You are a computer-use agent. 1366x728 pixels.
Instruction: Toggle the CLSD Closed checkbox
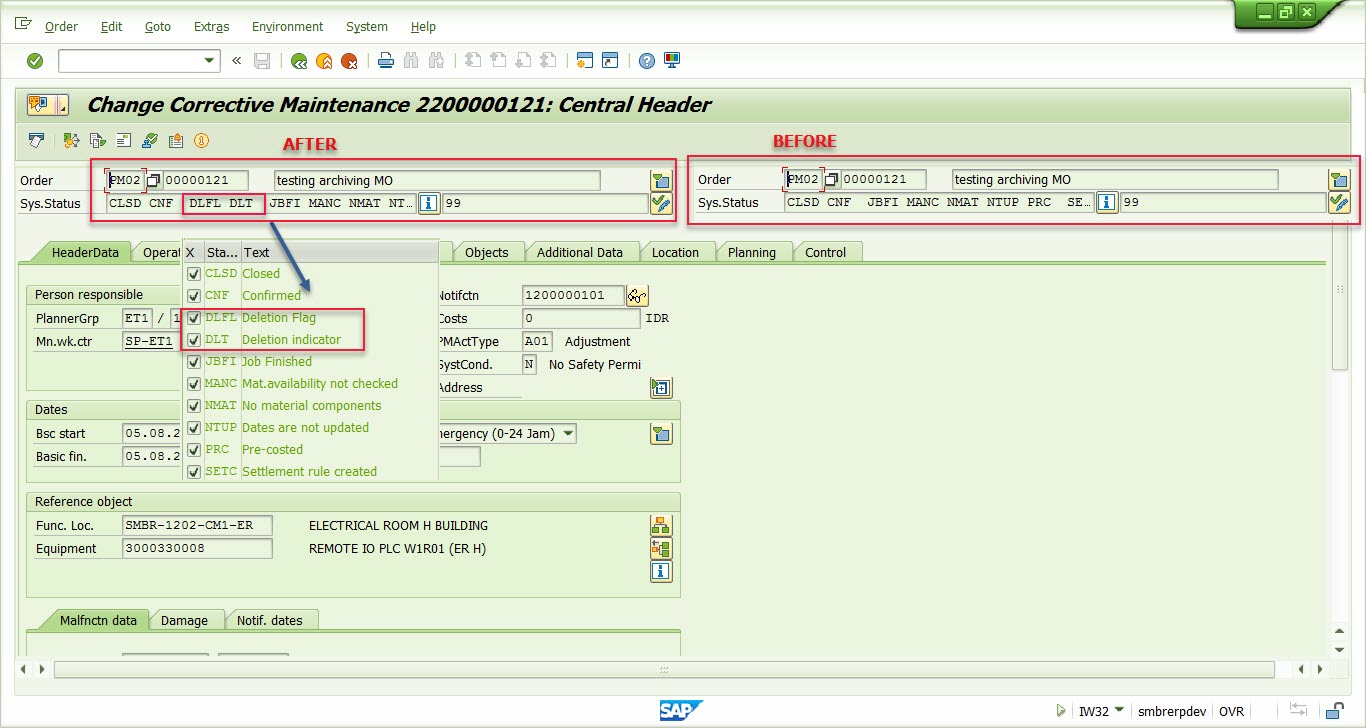pos(194,274)
